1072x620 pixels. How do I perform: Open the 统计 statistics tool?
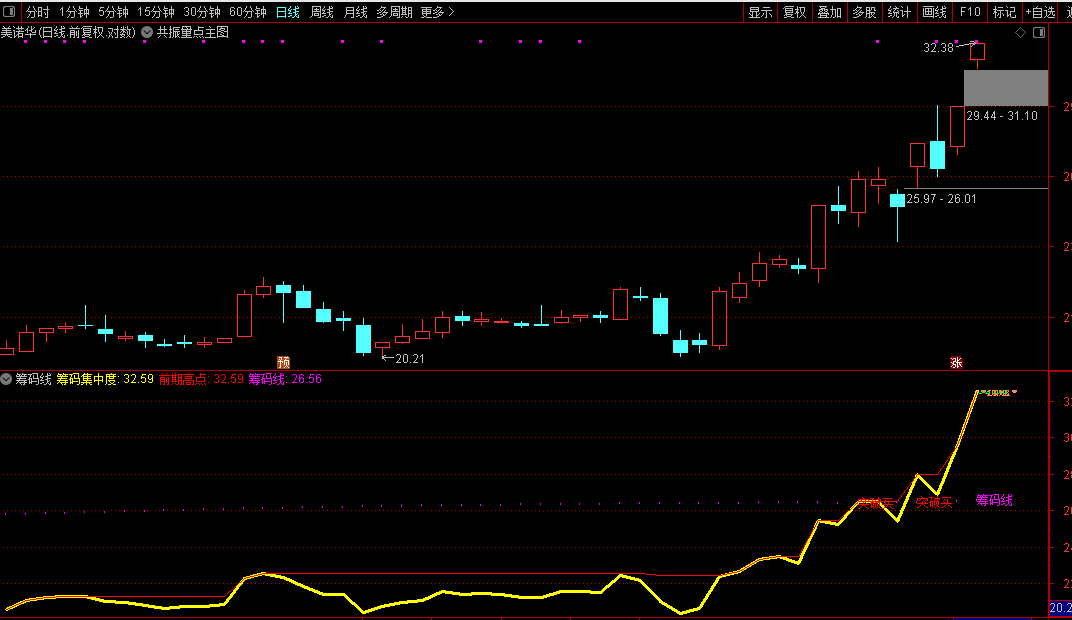tap(899, 12)
